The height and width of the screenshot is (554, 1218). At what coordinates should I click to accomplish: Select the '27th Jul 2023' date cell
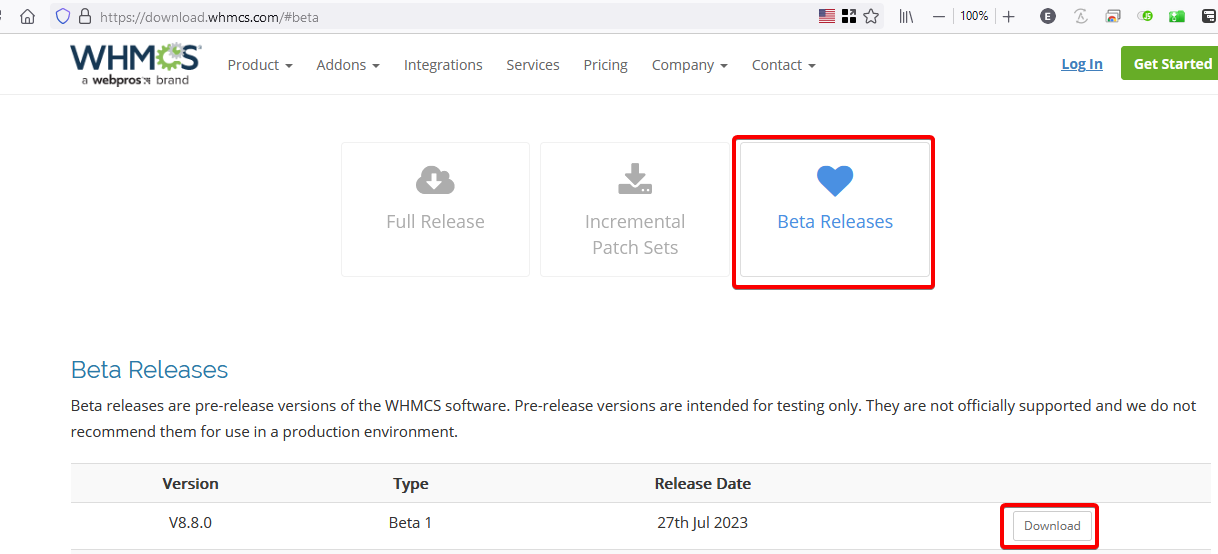(703, 523)
